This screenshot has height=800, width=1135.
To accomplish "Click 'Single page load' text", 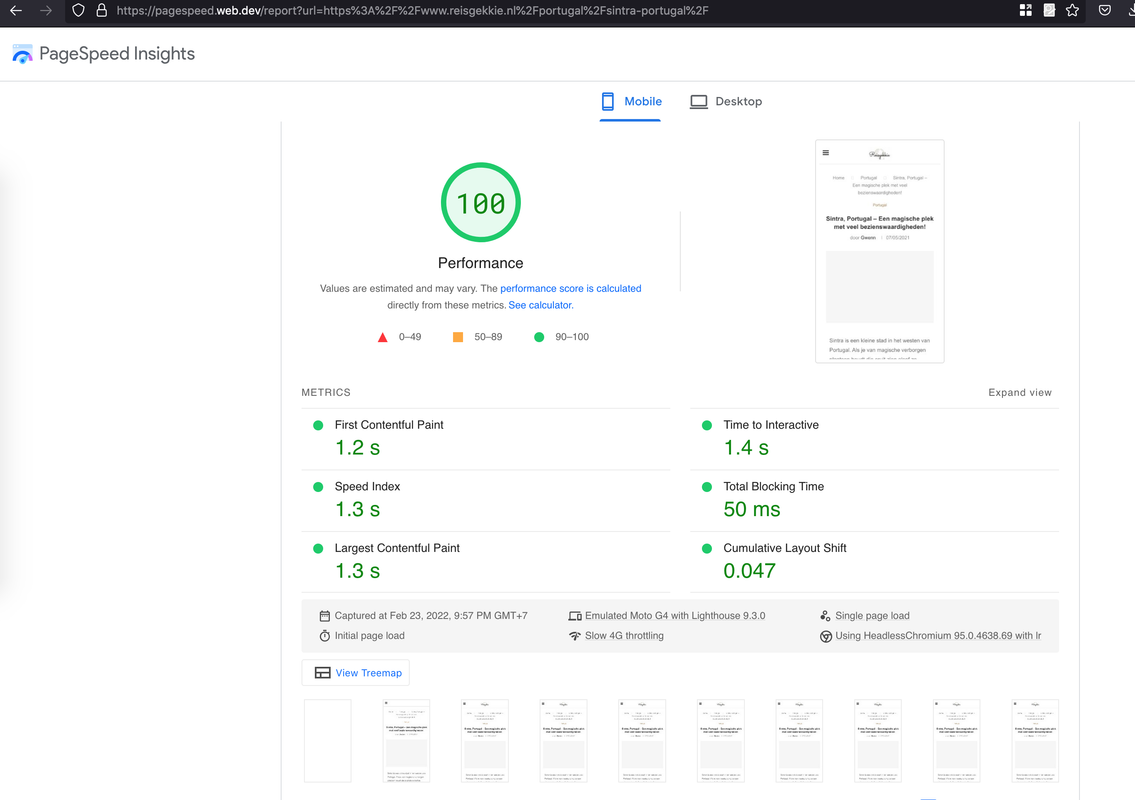I will tap(872, 615).
